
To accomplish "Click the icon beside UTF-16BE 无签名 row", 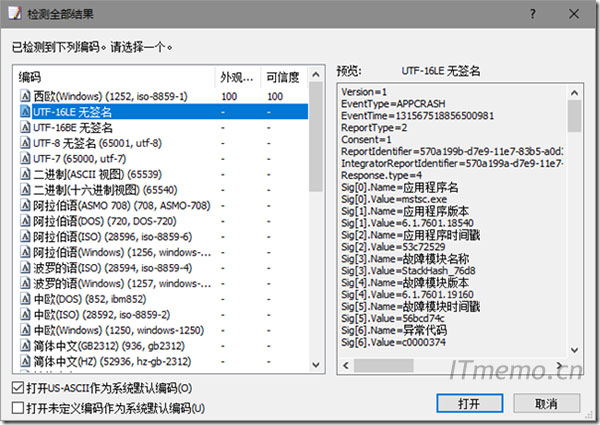I will tap(25, 127).
